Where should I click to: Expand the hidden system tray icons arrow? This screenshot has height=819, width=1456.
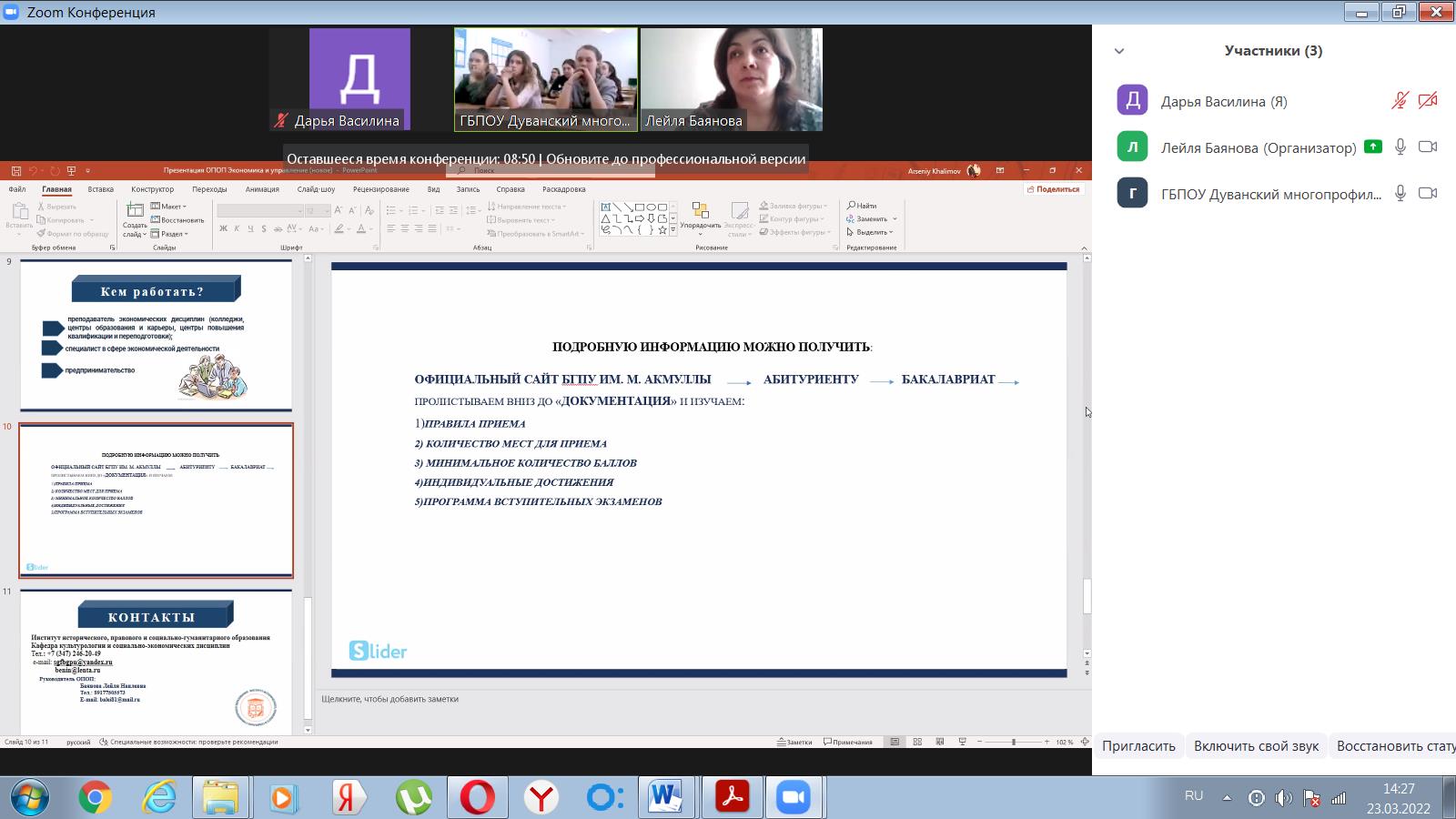[1227, 798]
